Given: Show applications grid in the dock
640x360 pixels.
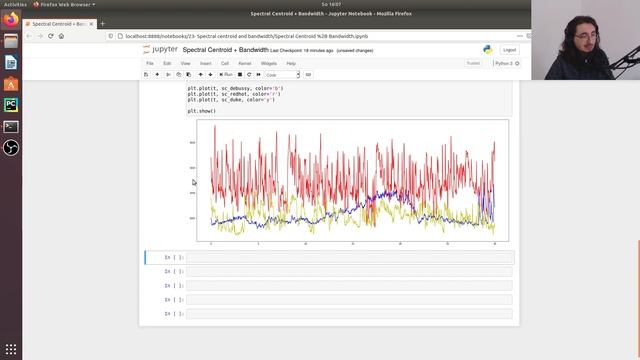Looking at the screenshot, I should [x=11, y=349].
